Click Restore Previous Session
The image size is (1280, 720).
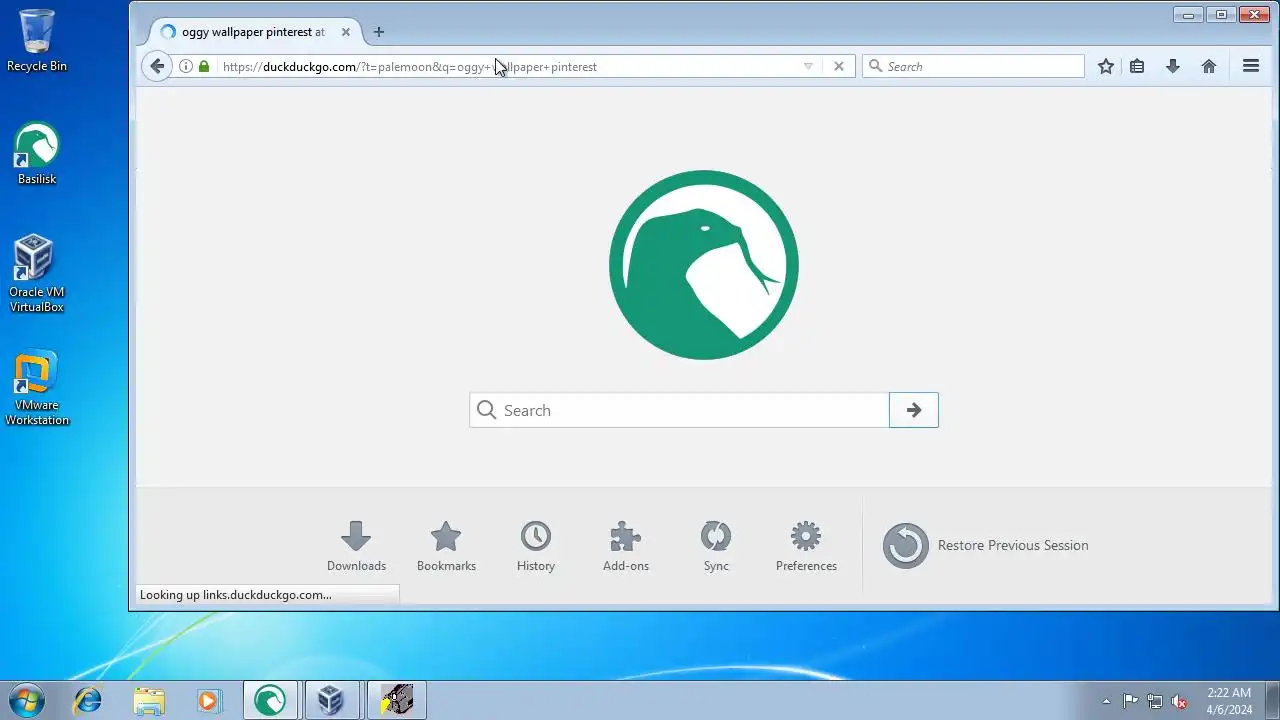(985, 546)
